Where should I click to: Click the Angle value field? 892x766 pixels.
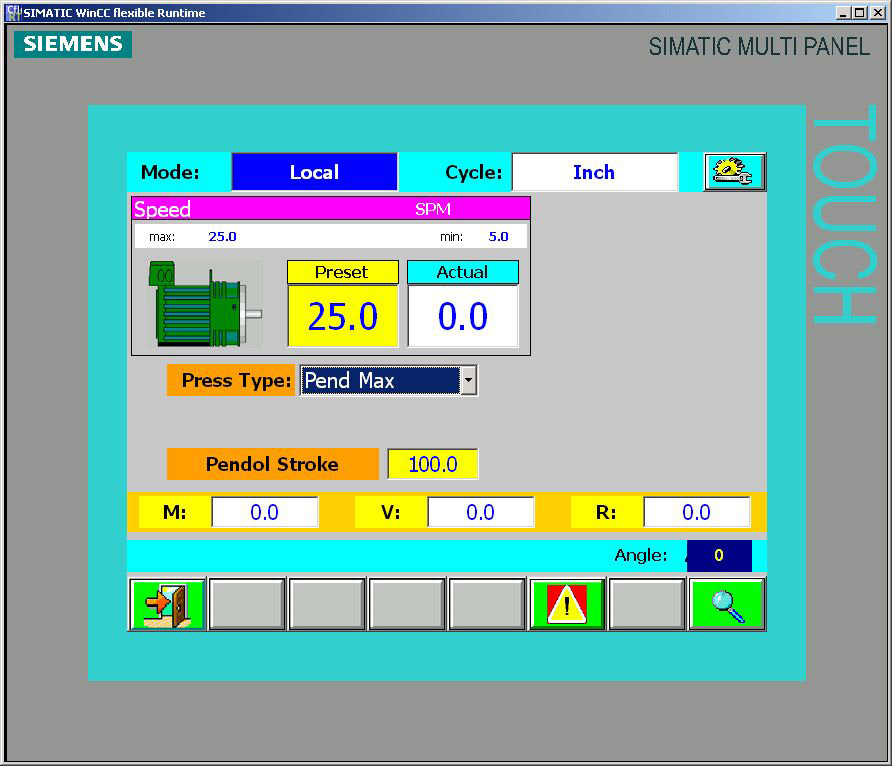point(719,556)
